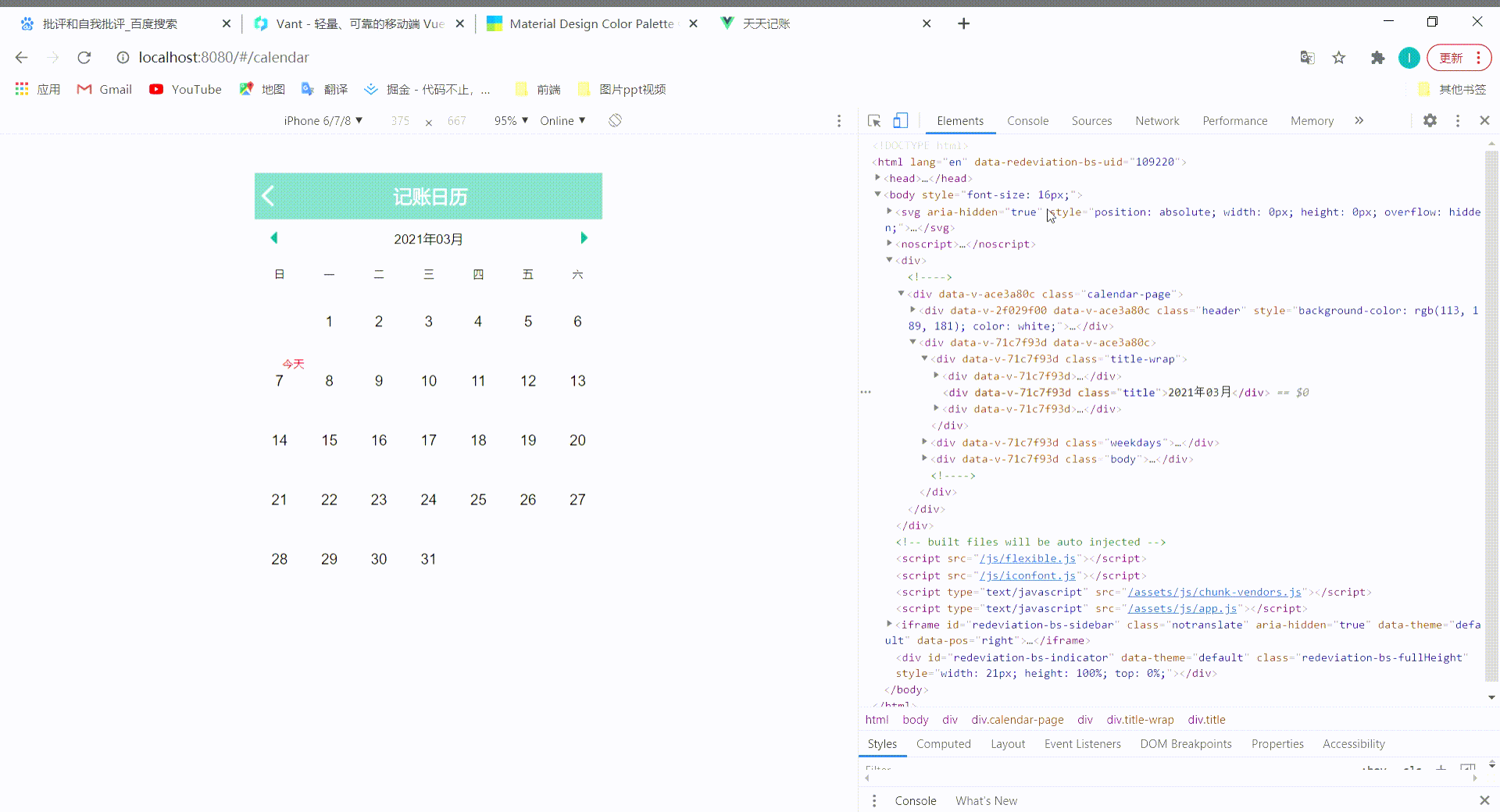This screenshot has width=1500, height=812.
Task: Click the viewport width field 375
Action: tap(400, 121)
